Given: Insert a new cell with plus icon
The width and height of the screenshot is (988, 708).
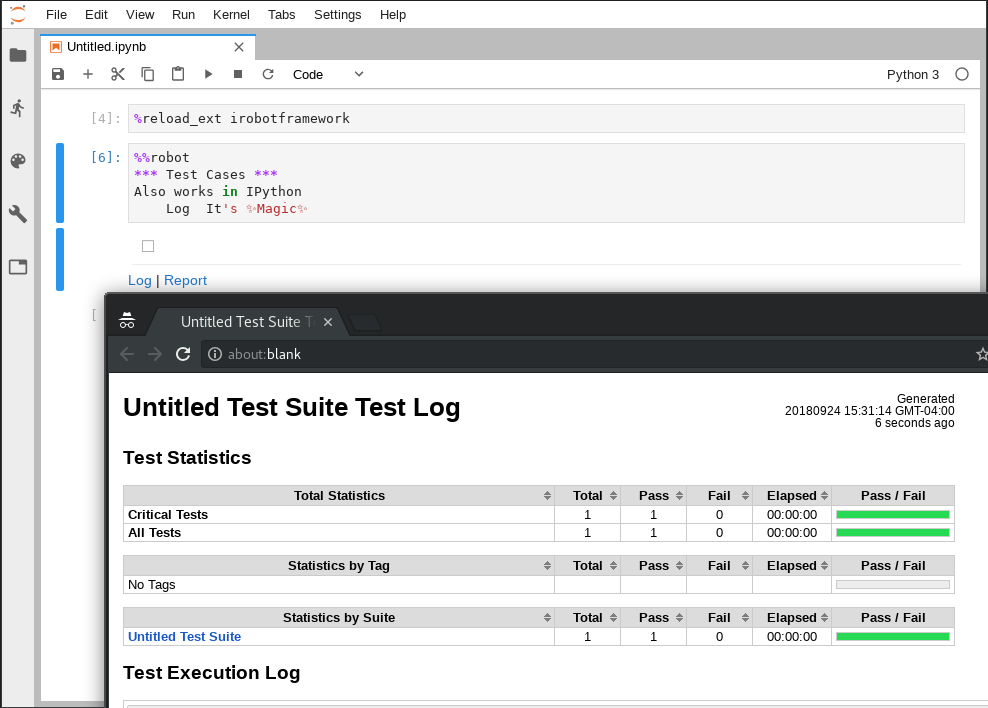Looking at the screenshot, I should pos(88,74).
